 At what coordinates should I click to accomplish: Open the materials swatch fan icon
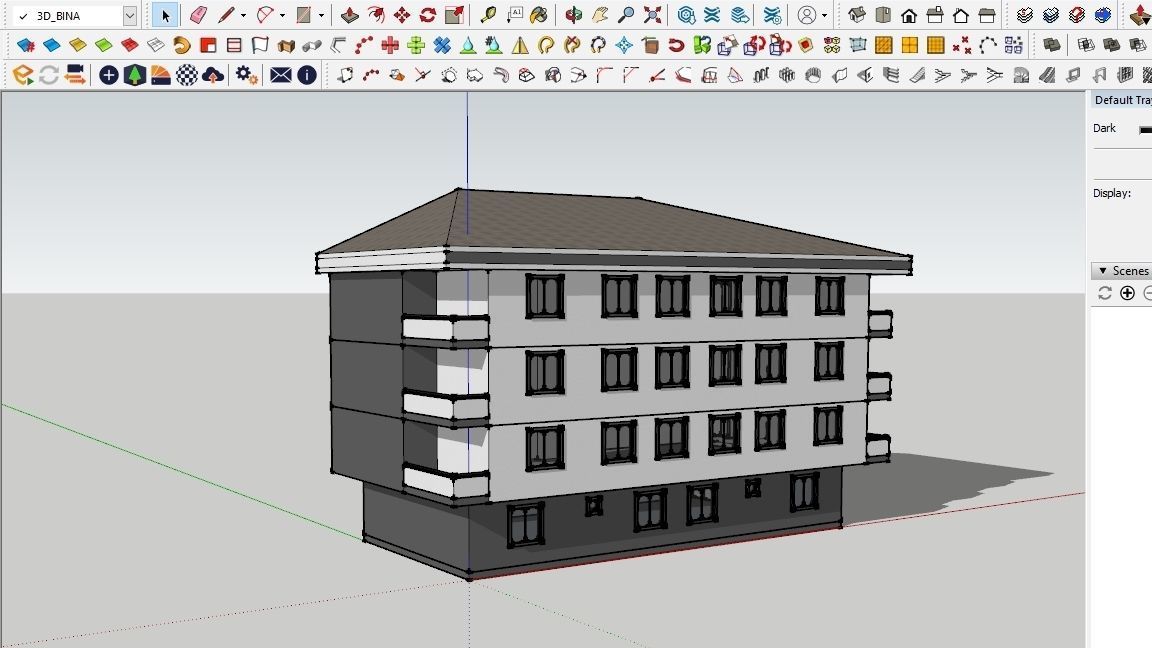161,75
